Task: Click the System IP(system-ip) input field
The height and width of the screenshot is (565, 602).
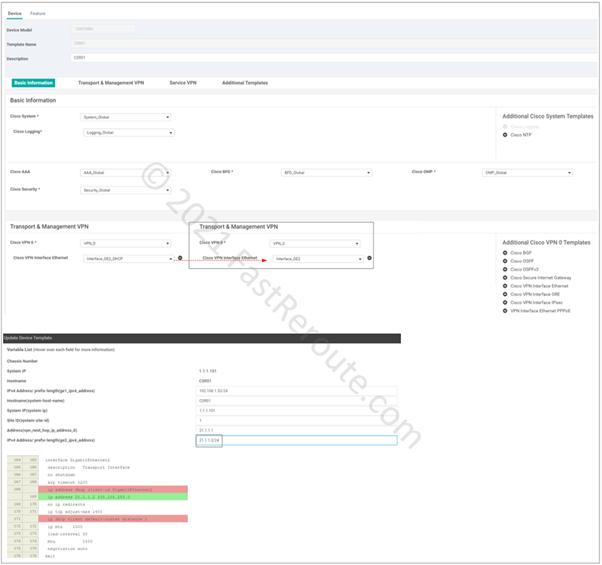Action: click(x=296, y=411)
